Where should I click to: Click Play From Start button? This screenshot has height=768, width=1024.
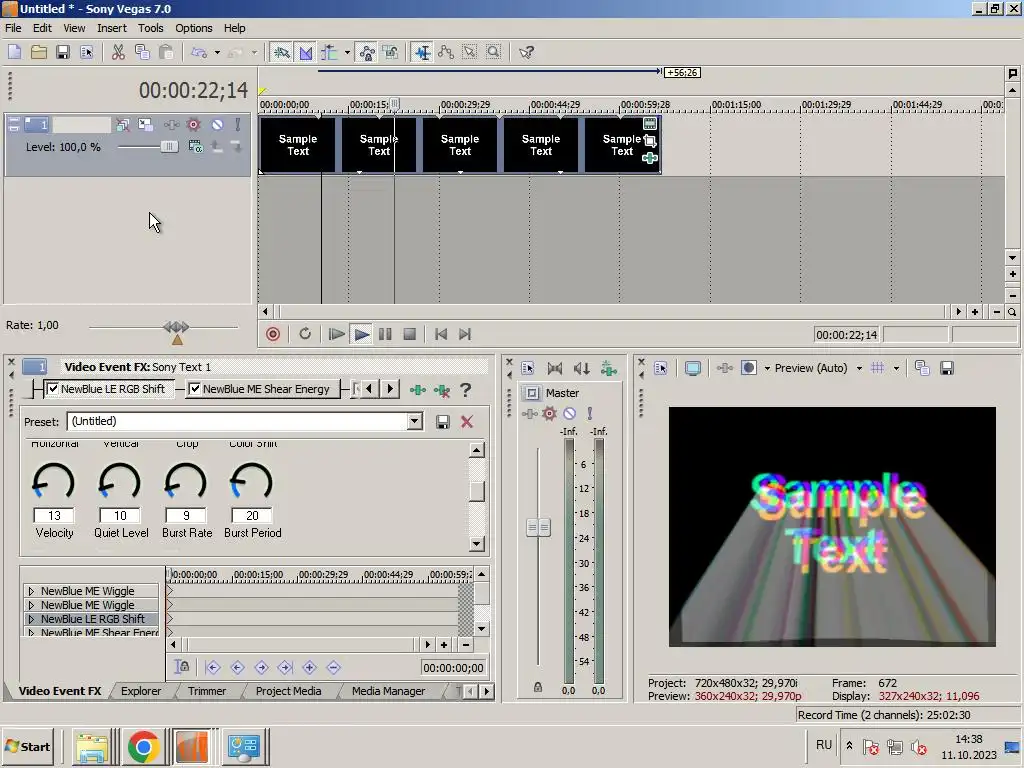(x=336, y=334)
